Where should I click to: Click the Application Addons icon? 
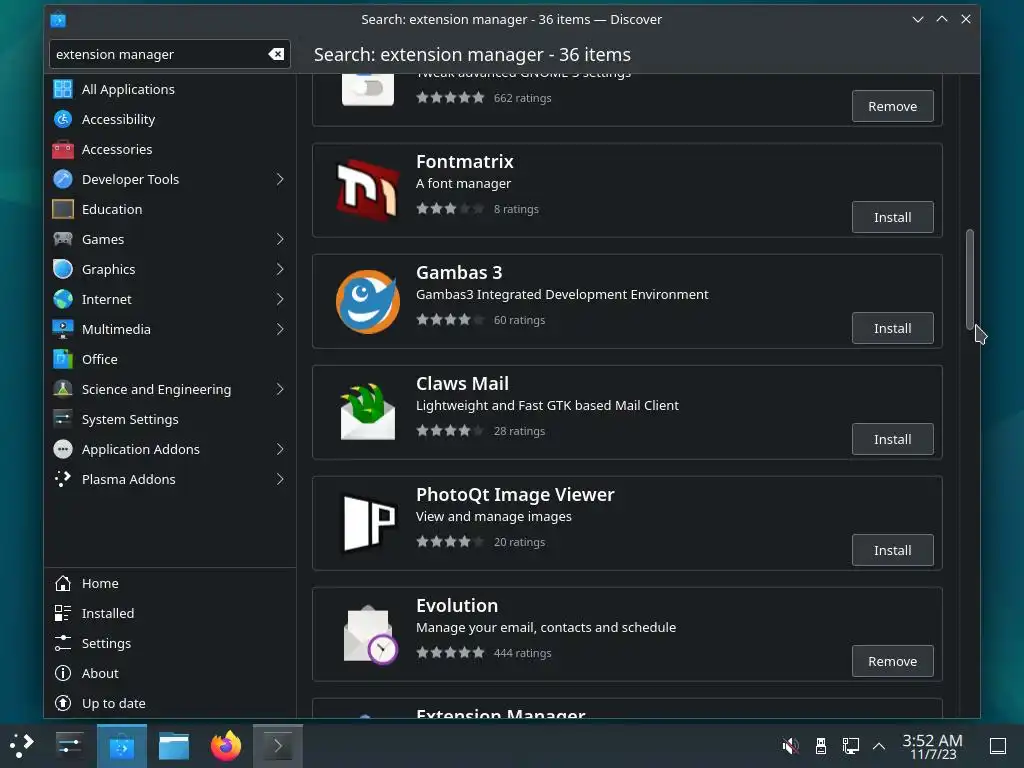click(x=63, y=449)
